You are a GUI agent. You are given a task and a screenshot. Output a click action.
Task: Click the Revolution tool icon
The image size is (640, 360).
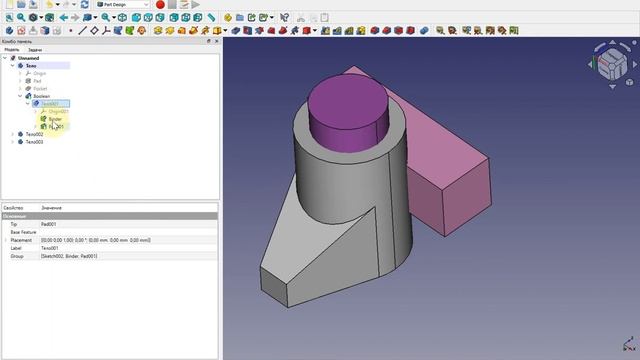[170, 31]
